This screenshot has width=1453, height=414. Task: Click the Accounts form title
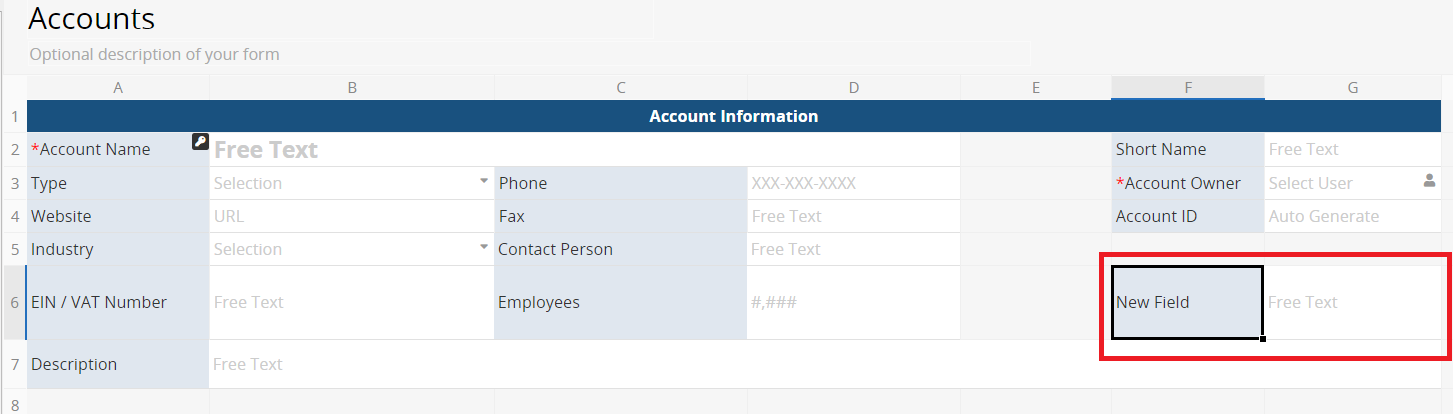tap(92, 18)
